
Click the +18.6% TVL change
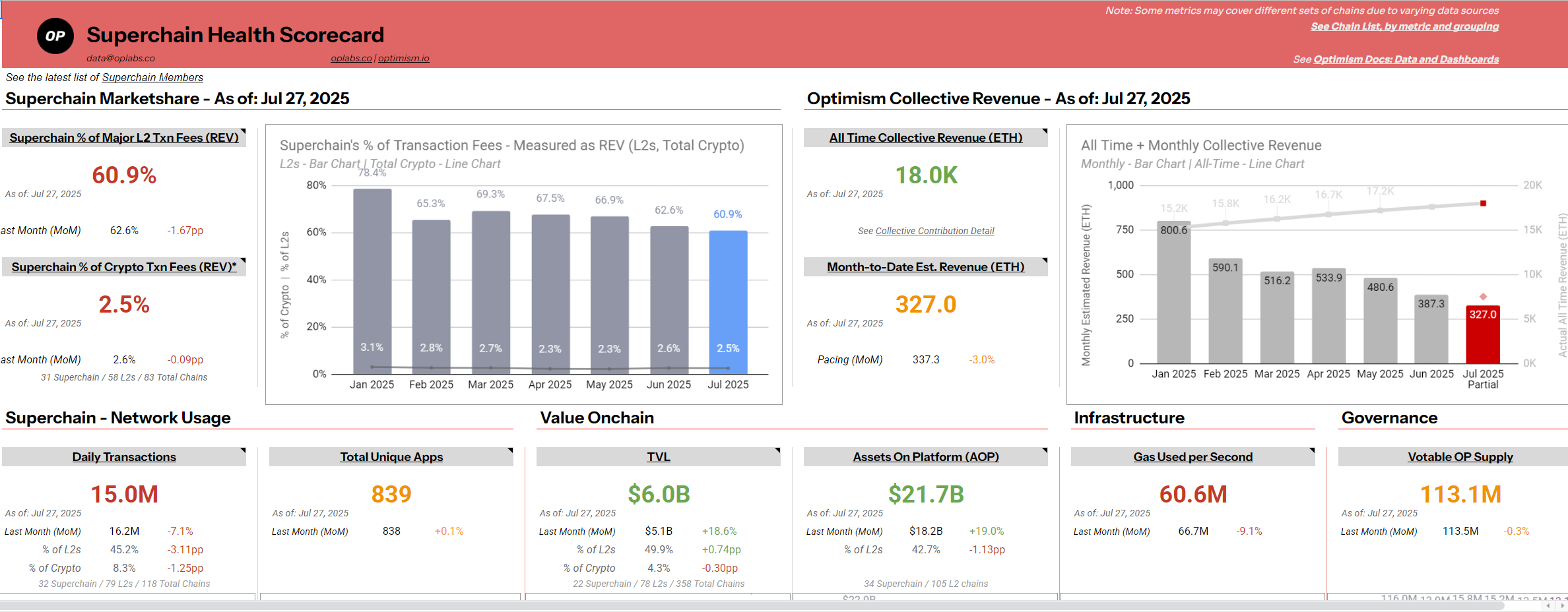pyautogui.click(x=719, y=531)
